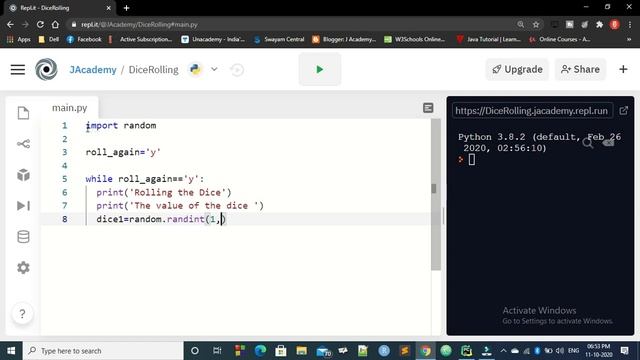Click the Upgrade button
640x360 pixels.
click(517, 69)
